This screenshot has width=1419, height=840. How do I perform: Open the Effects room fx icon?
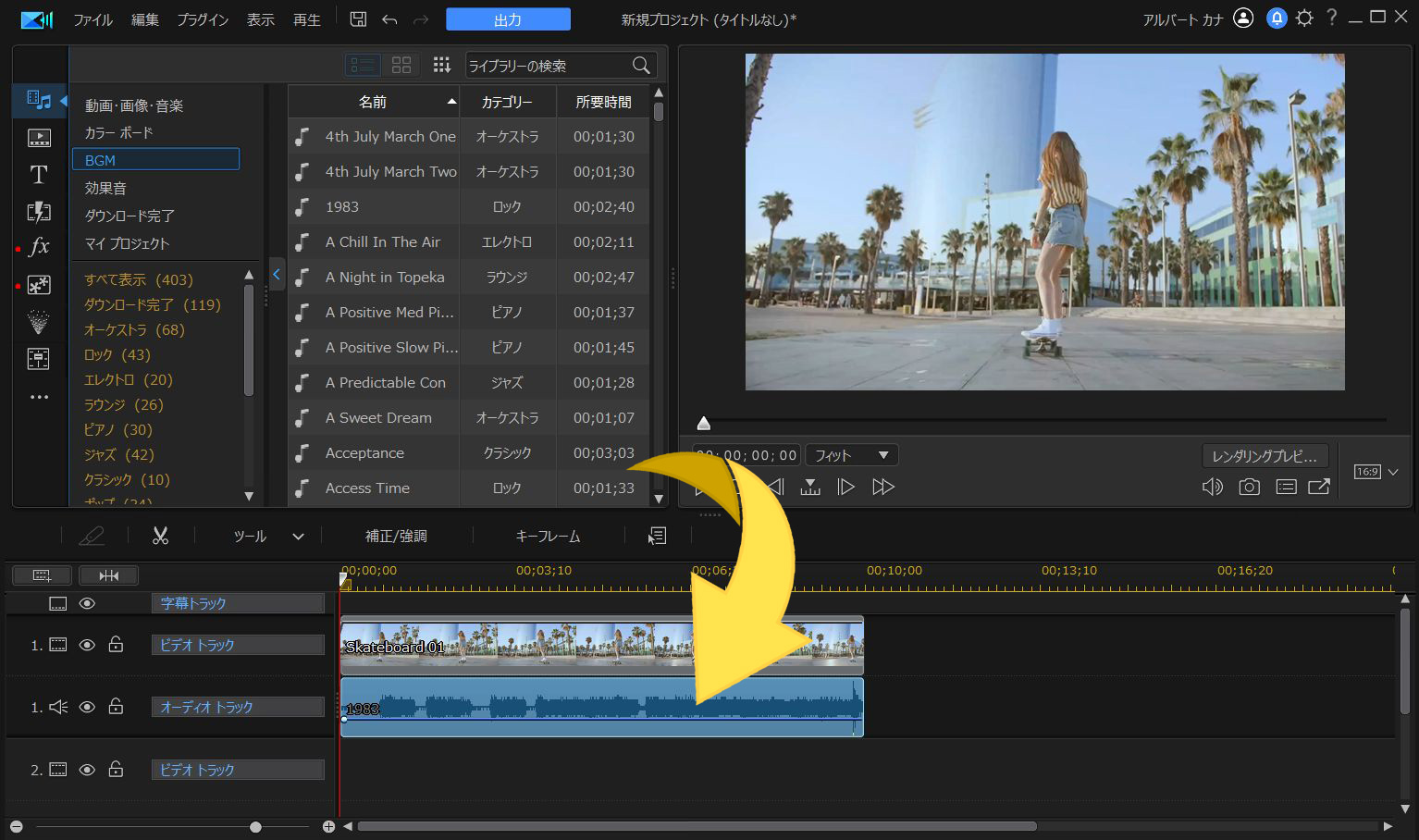pyautogui.click(x=39, y=247)
